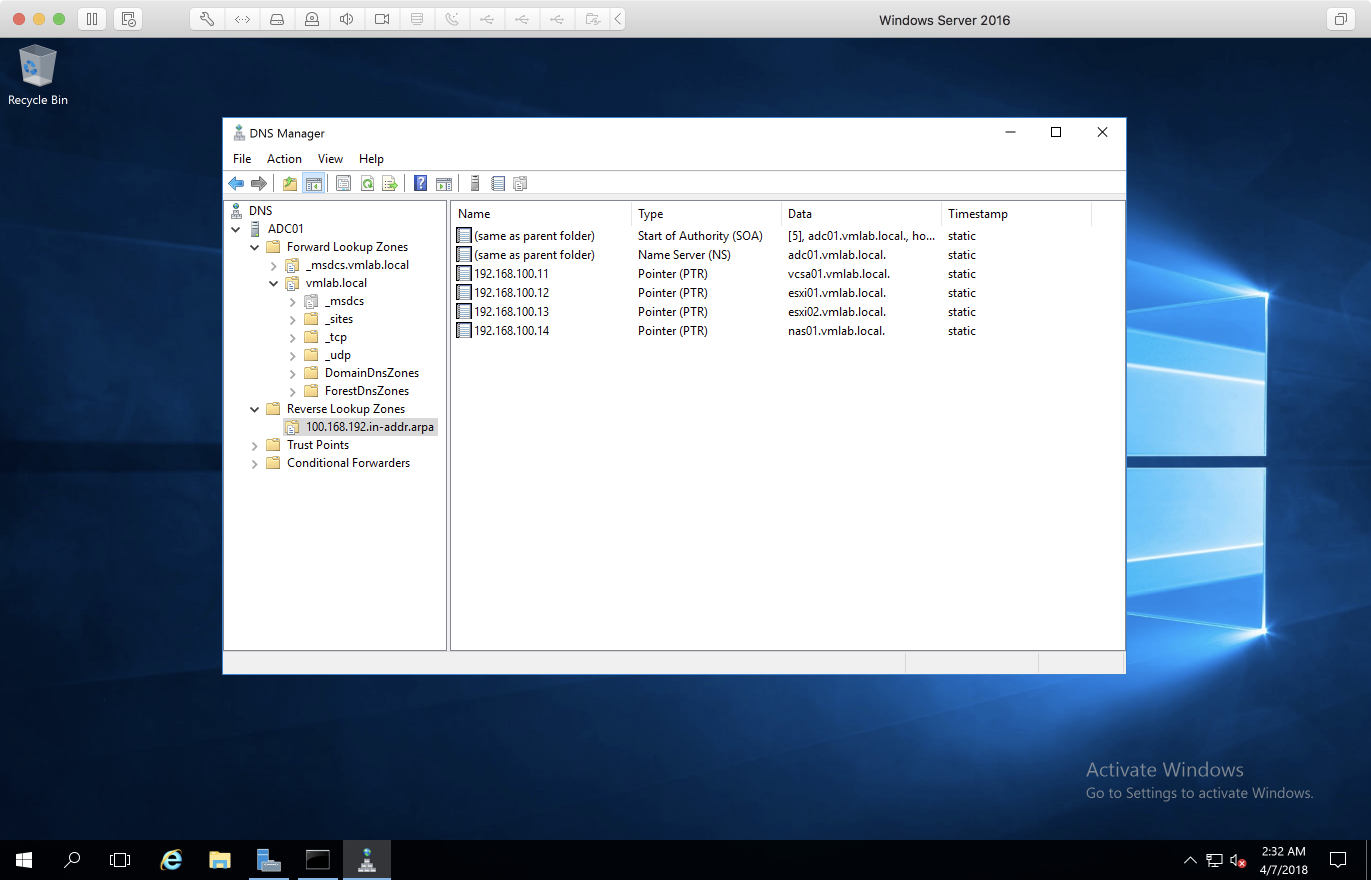
Task: Select Conditional Forwarders in the tree
Action: [x=348, y=463]
